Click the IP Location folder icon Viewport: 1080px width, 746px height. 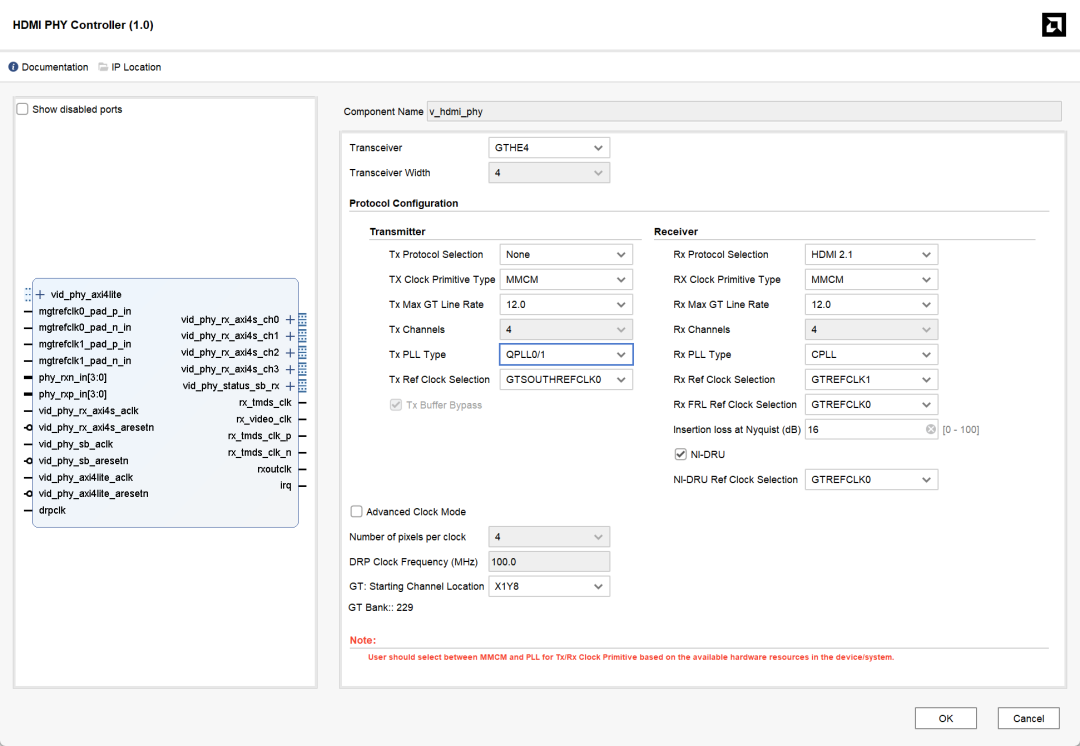pyautogui.click(x=103, y=67)
